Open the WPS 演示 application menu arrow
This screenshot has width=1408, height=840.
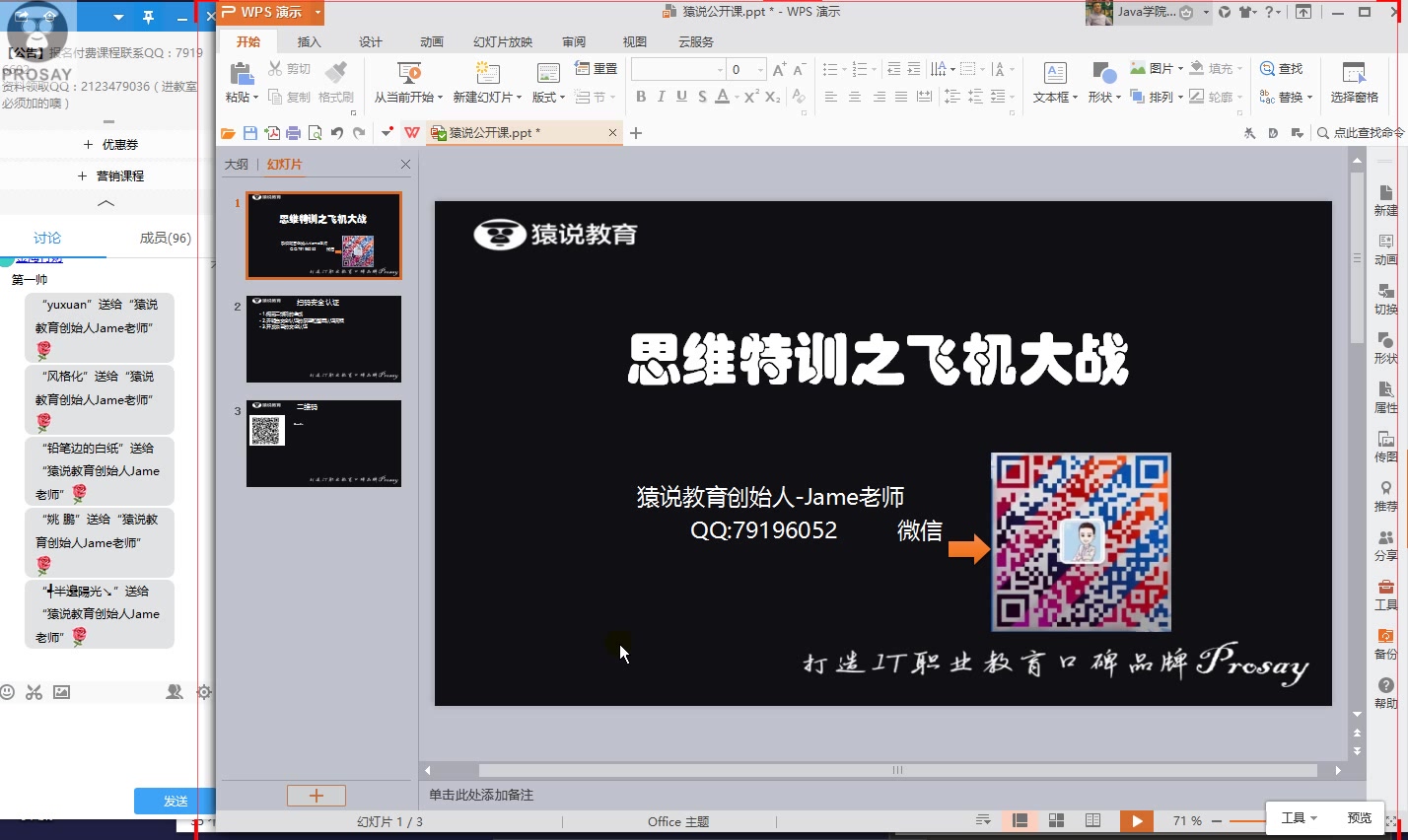pos(317,12)
